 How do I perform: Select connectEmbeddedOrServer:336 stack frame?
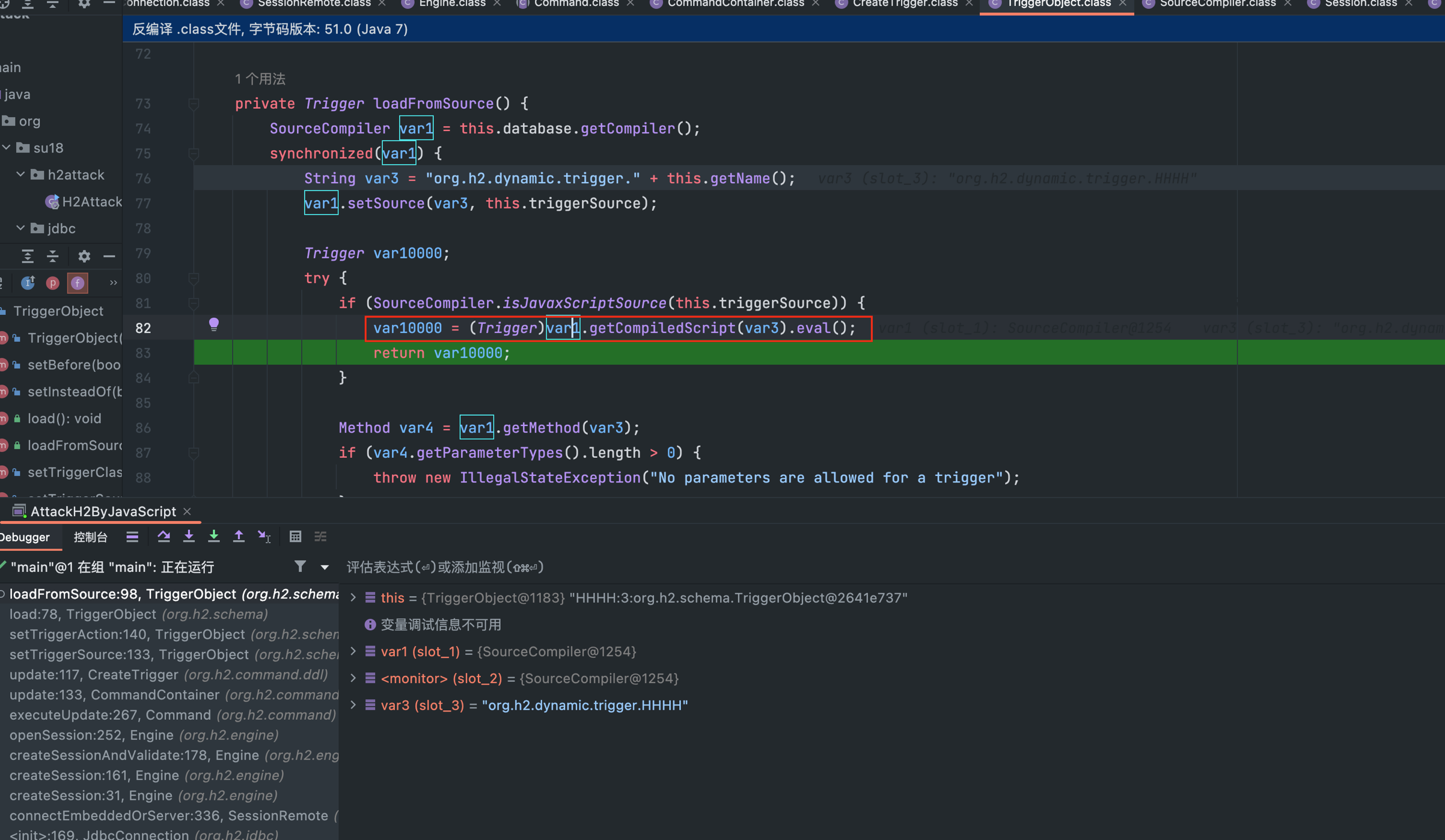coord(170,815)
